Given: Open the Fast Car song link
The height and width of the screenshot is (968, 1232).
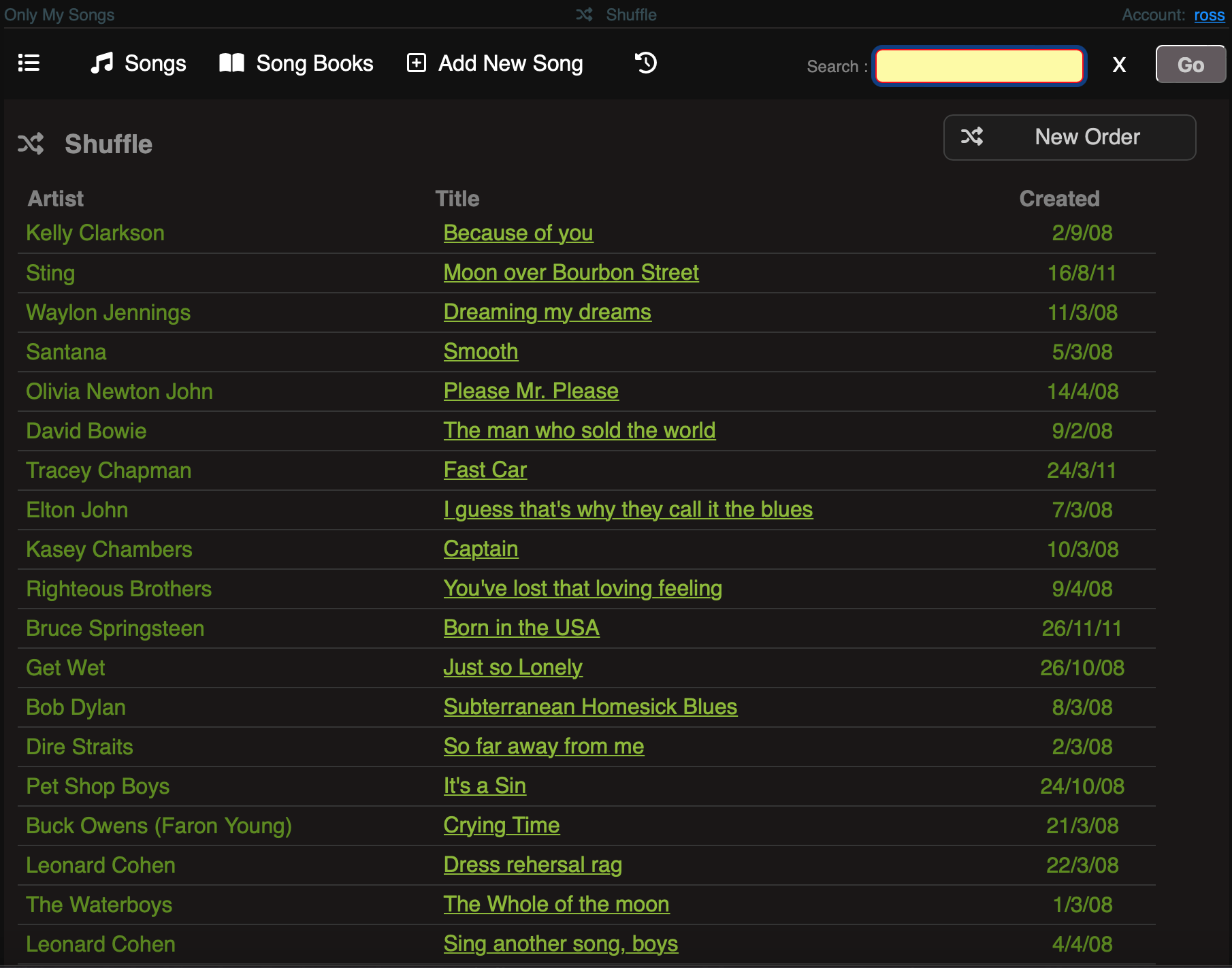Looking at the screenshot, I should coord(485,470).
